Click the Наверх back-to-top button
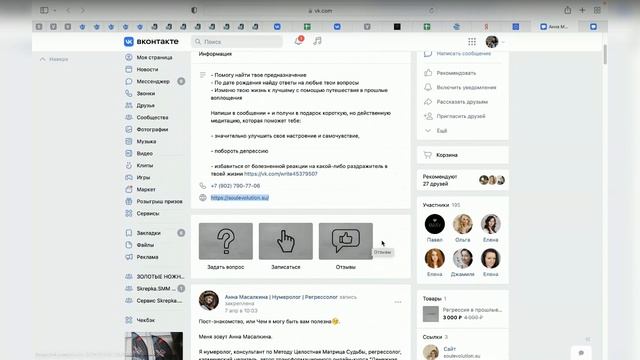This screenshot has height=360, width=640. point(54,59)
